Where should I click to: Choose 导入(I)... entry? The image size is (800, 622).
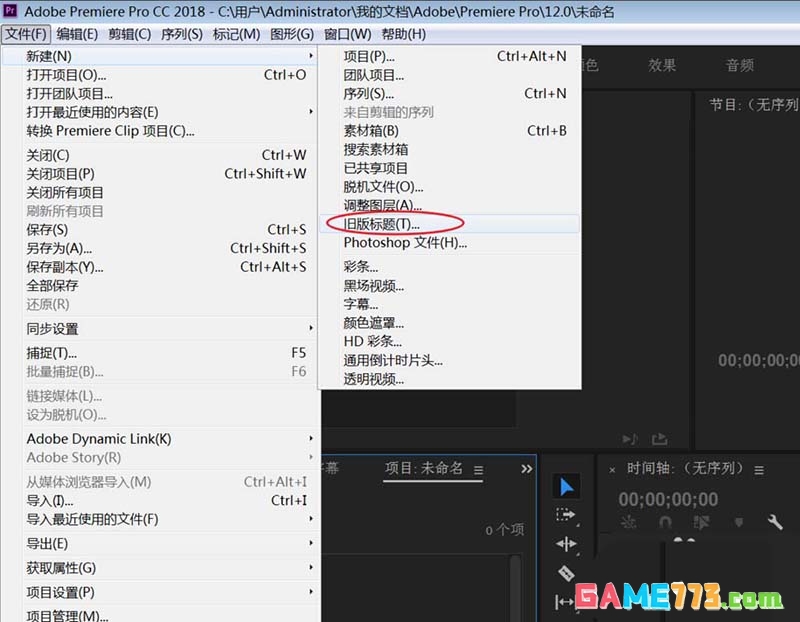[x=160, y=501]
